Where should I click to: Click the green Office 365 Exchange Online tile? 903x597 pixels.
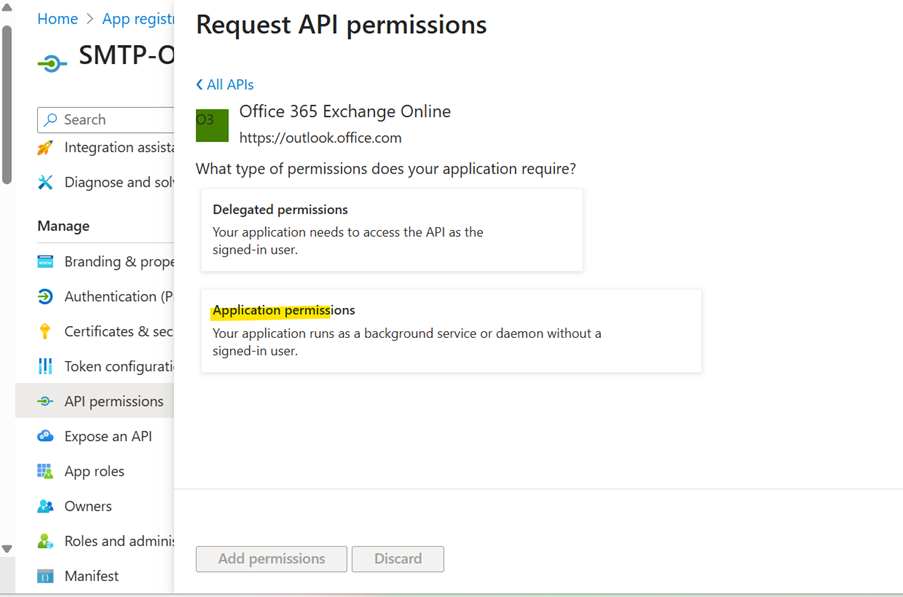212,125
